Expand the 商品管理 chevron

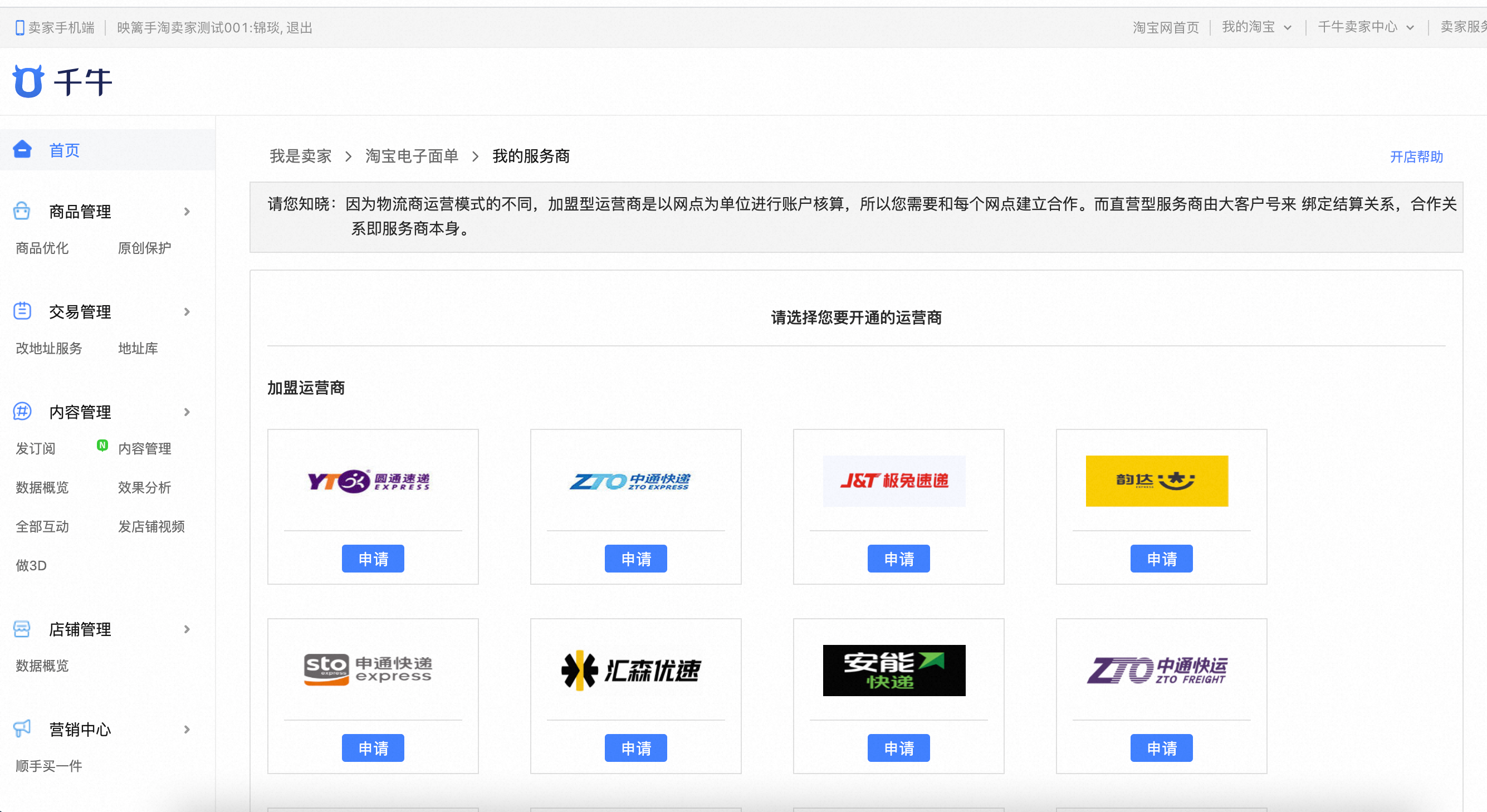[x=187, y=211]
